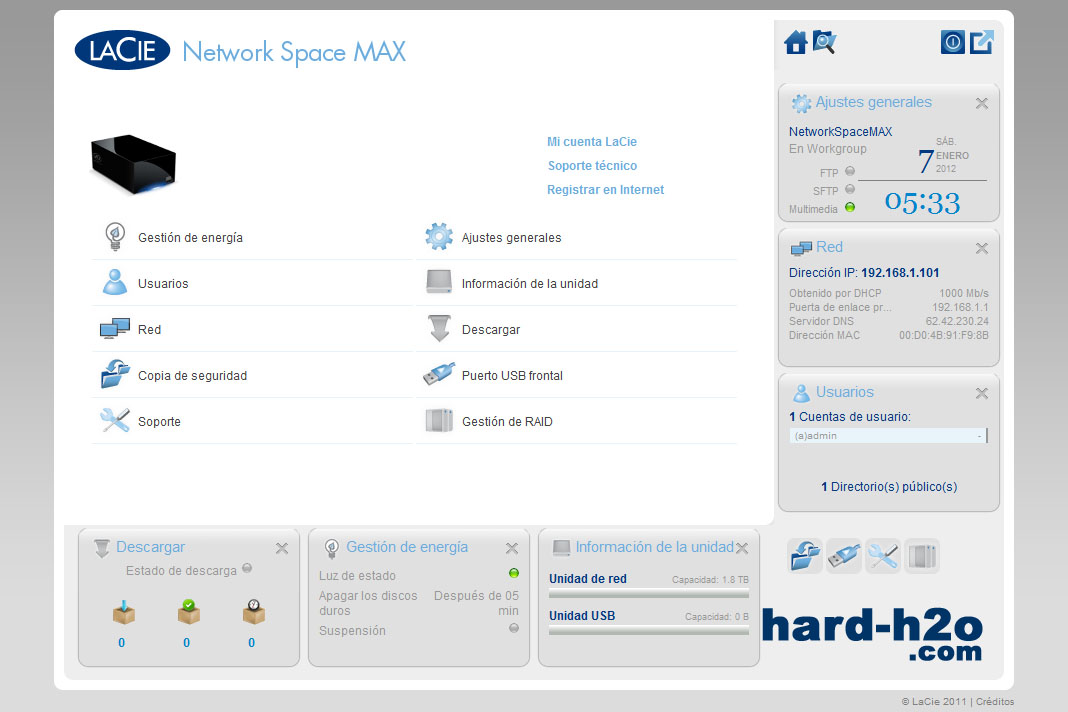
Task: Close the Descargar widget
Action: (x=282, y=548)
